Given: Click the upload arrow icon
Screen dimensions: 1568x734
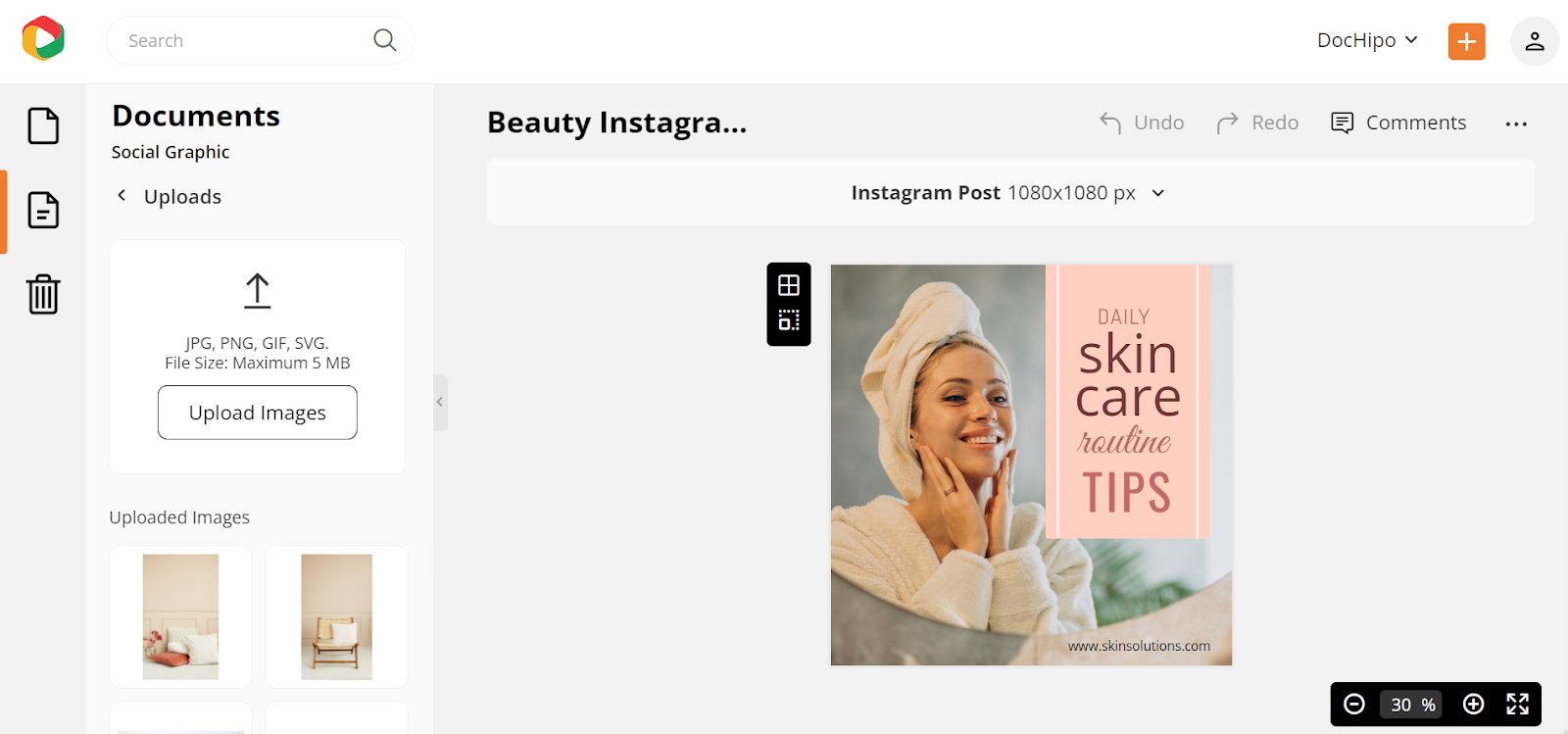Looking at the screenshot, I should [257, 291].
